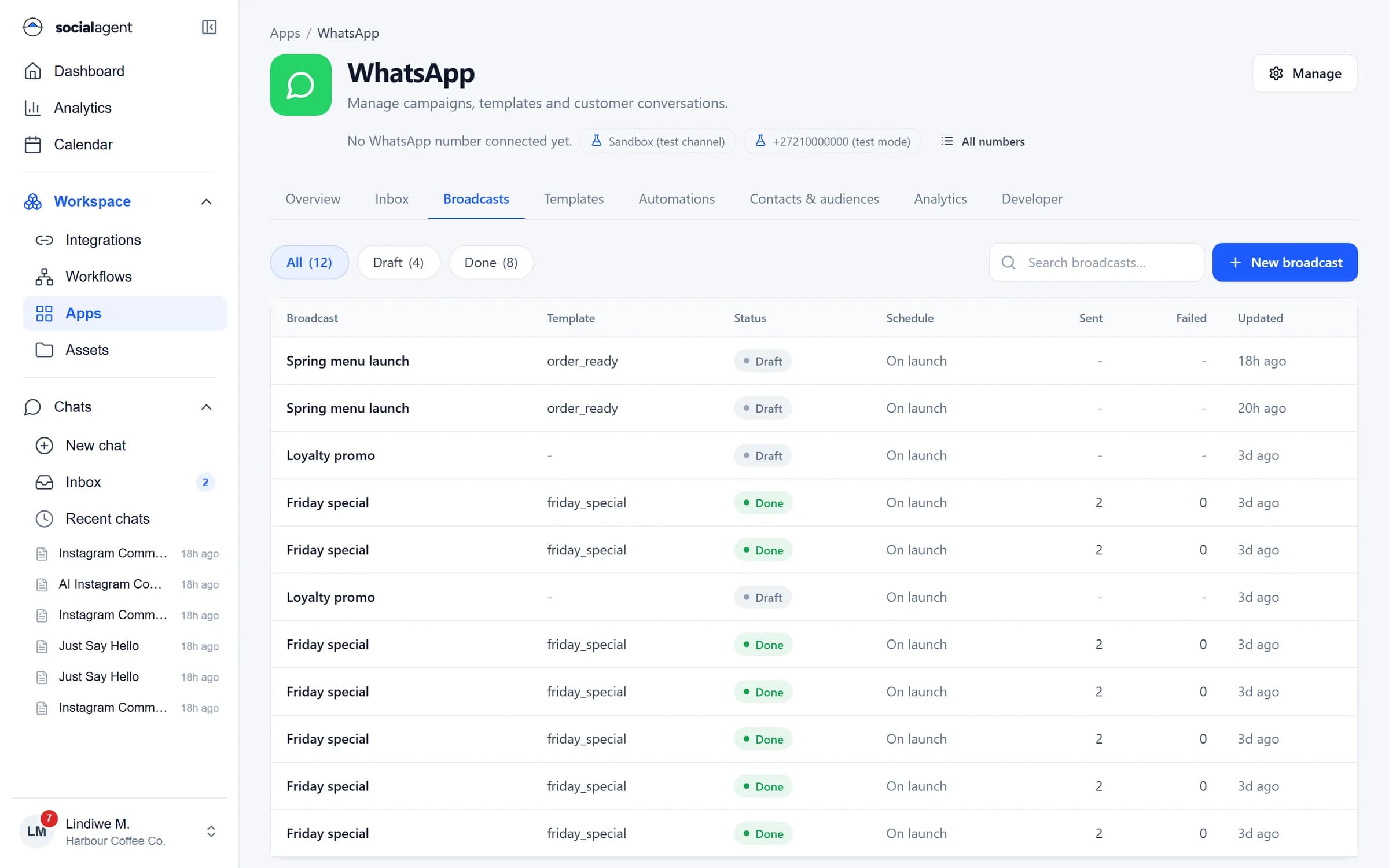This screenshot has width=1389, height=868.
Task: Open Workflows diagram icon
Action: coord(45,277)
